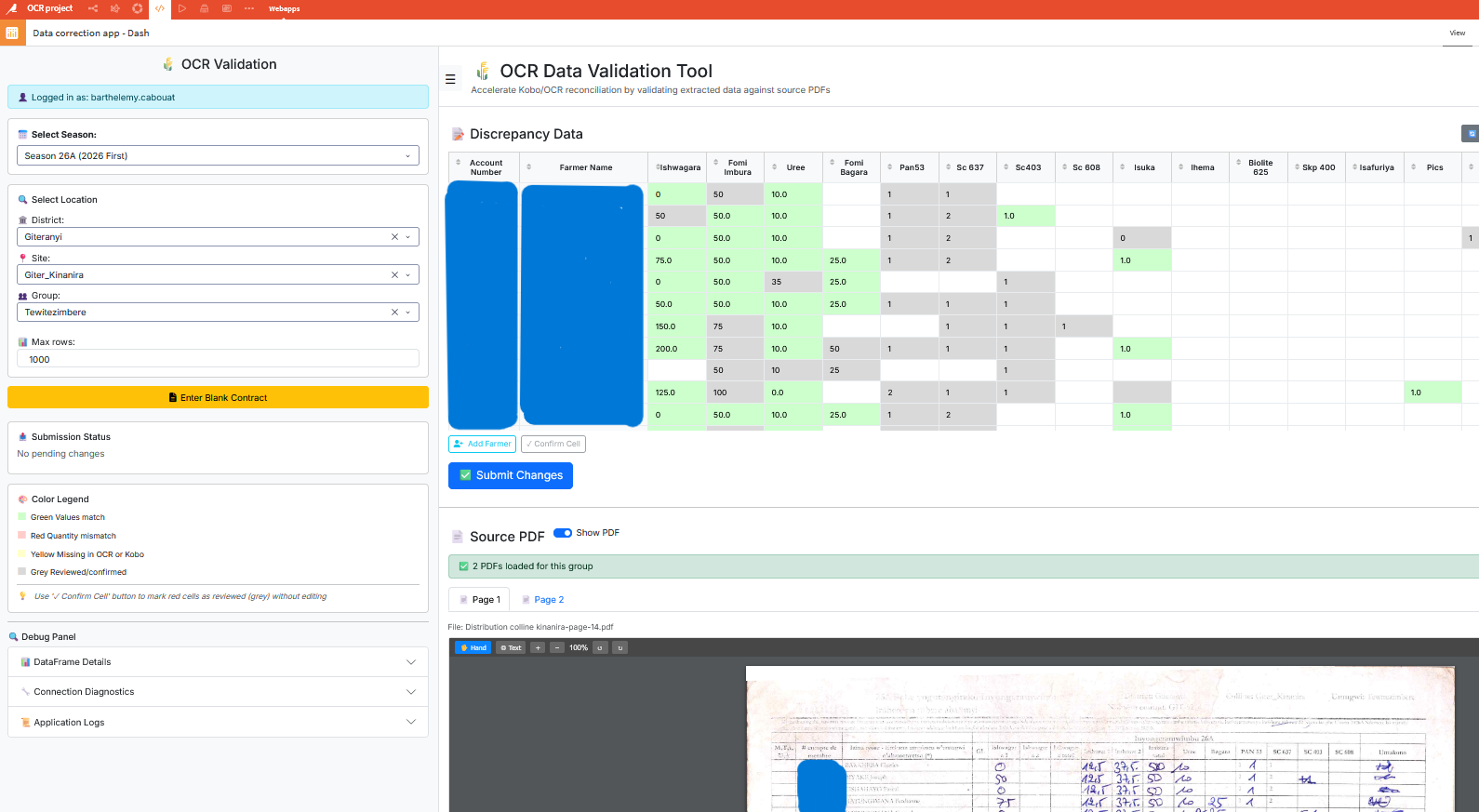Click the orange webapp type icon
Viewport: 1479px width, 812px height.
pos(12,33)
